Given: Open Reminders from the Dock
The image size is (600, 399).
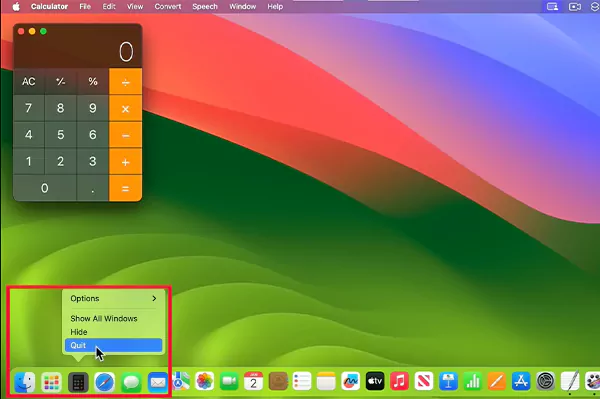Looking at the screenshot, I should pyautogui.click(x=302, y=381).
